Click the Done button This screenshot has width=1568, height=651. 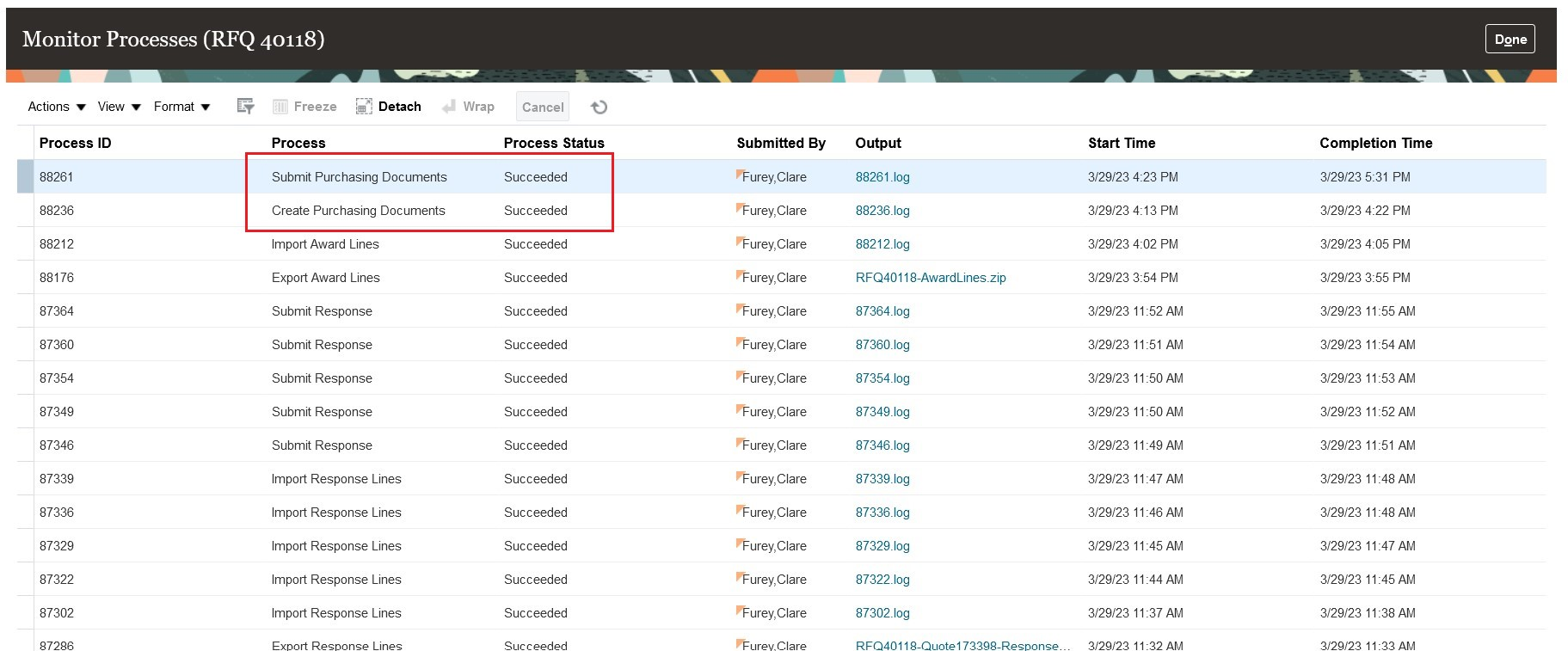1510,39
